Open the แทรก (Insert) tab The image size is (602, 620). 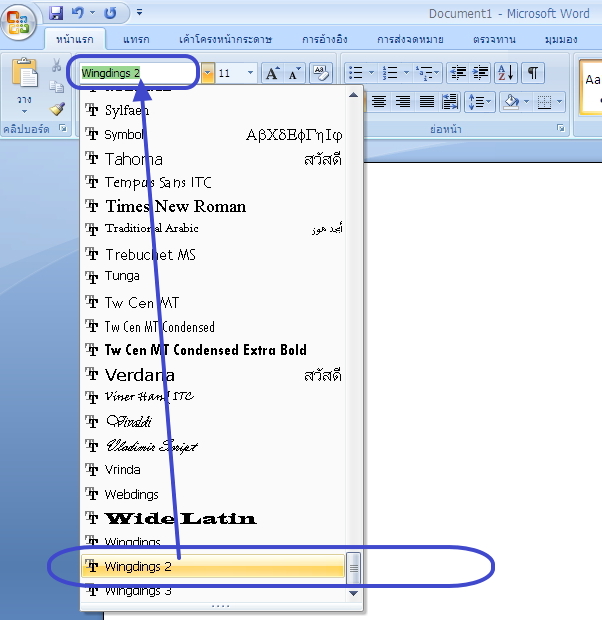(x=136, y=39)
